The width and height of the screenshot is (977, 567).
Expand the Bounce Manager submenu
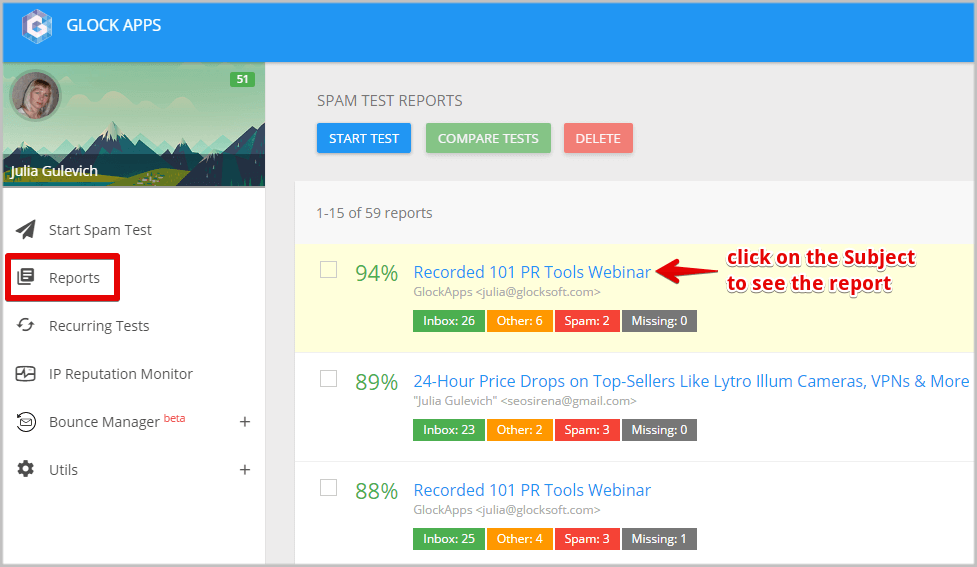[245, 422]
